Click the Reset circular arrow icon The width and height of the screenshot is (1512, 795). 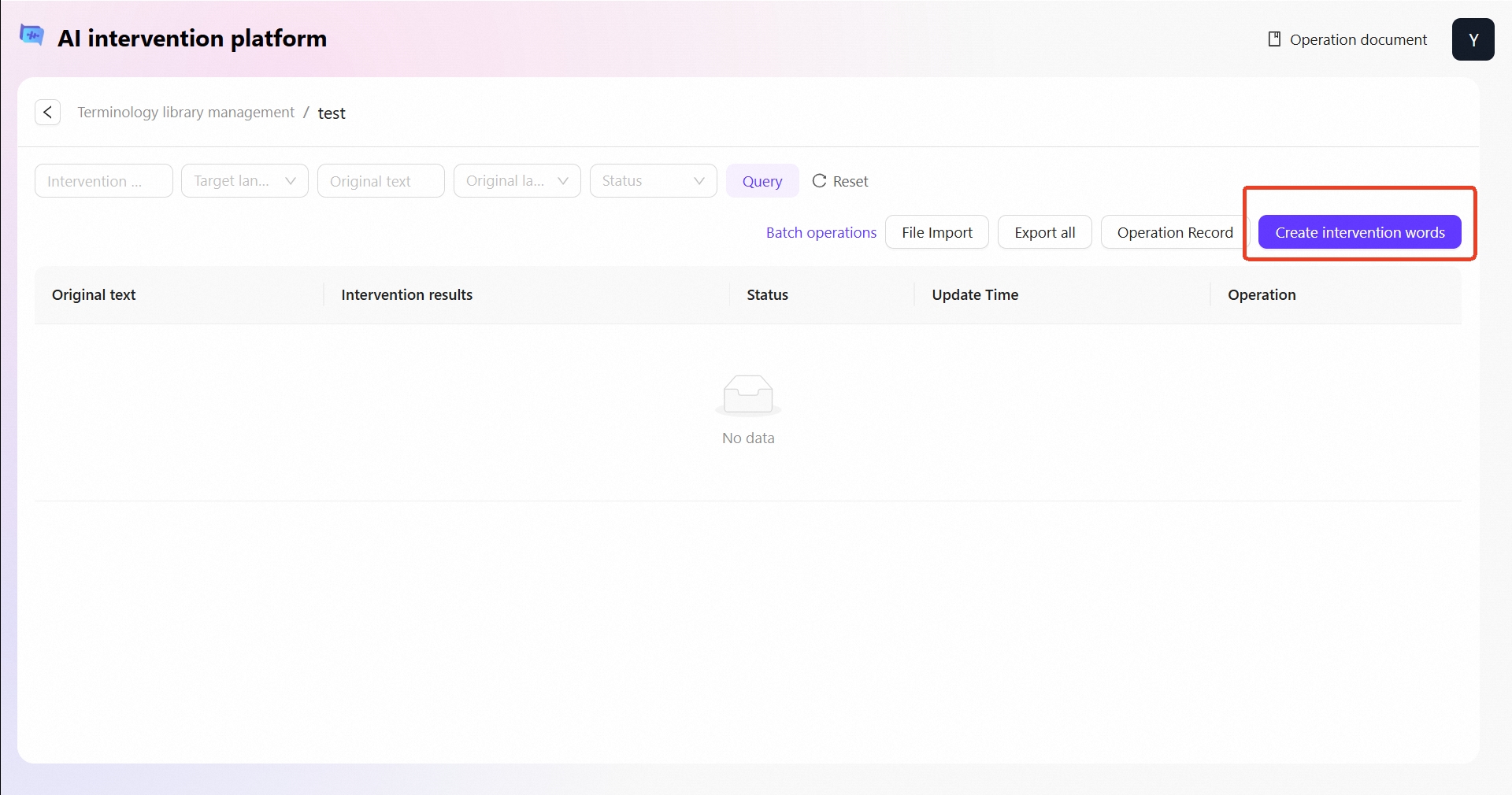pyautogui.click(x=819, y=181)
